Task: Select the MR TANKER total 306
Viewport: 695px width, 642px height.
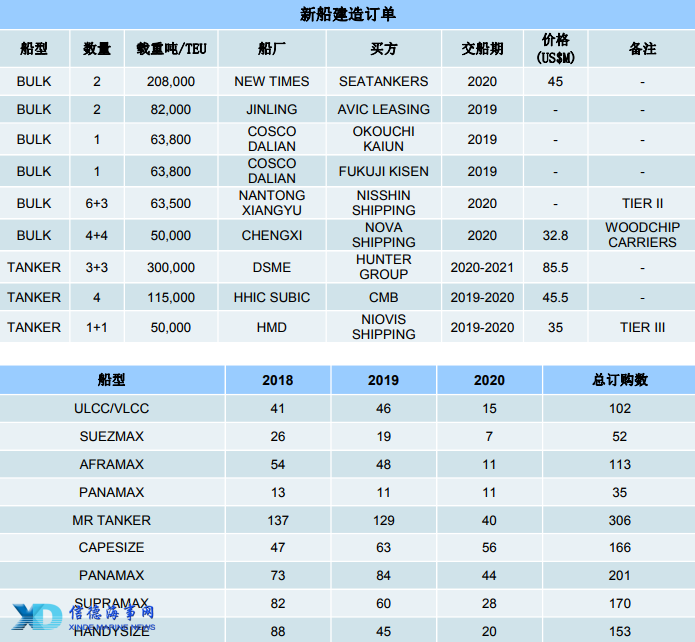Action: pyautogui.click(x=620, y=520)
